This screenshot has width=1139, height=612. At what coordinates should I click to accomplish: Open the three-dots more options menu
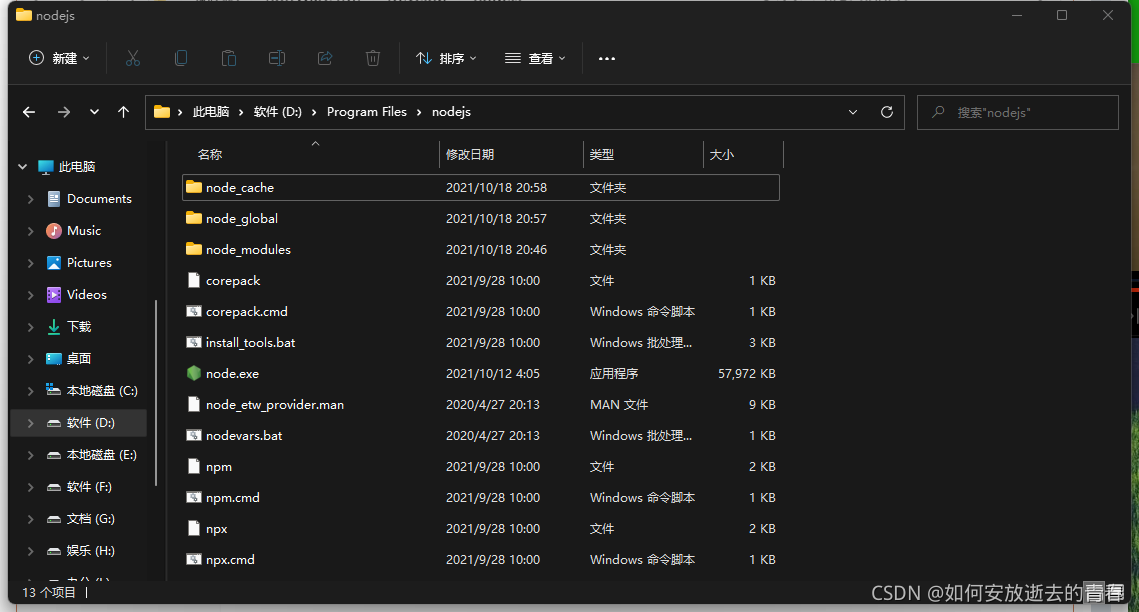(607, 58)
